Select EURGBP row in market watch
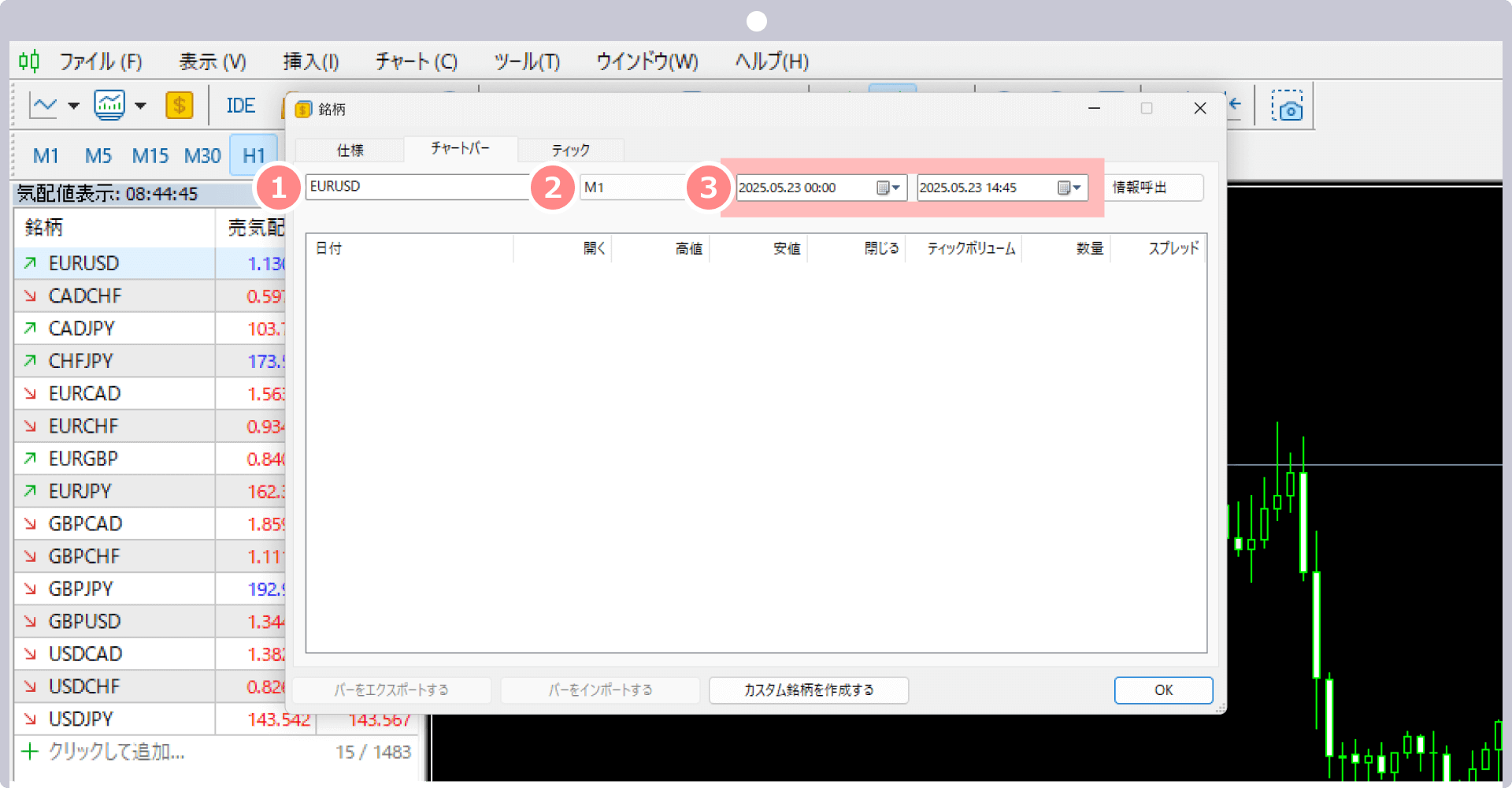The height and width of the screenshot is (788, 1512). pyautogui.click(x=150, y=459)
